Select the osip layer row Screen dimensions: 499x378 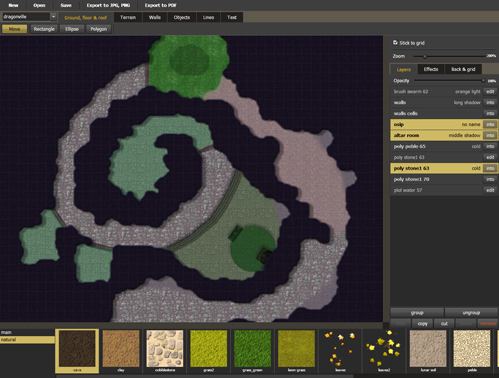click(444, 124)
